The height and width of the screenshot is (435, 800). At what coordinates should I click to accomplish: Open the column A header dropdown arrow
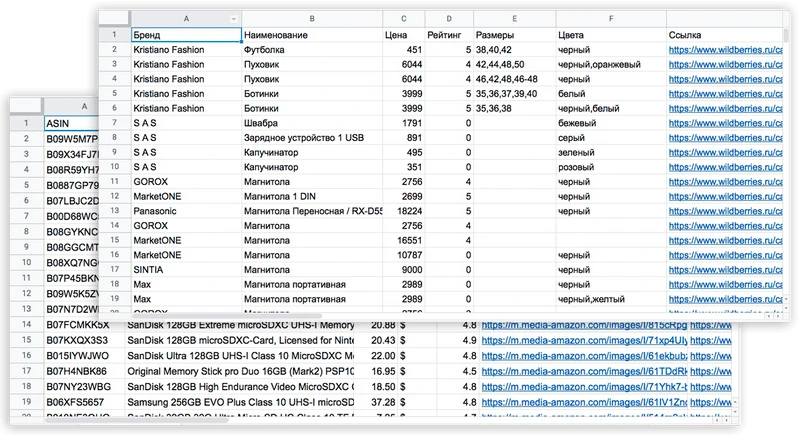point(234,19)
